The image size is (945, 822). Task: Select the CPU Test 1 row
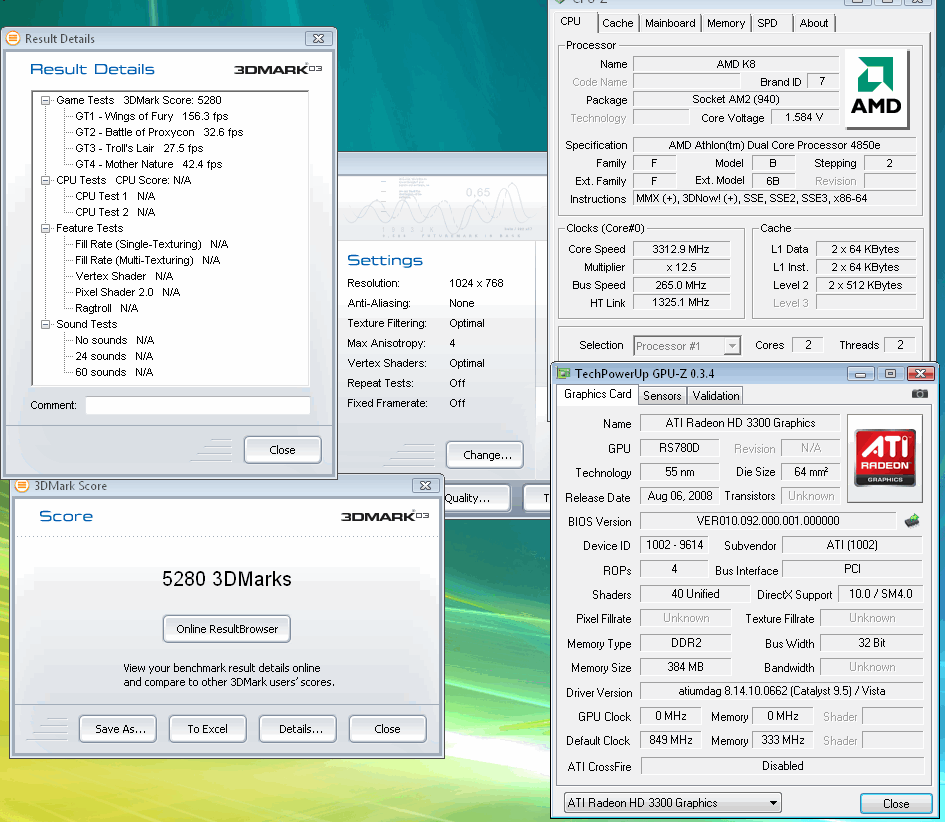(x=115, y=196)
